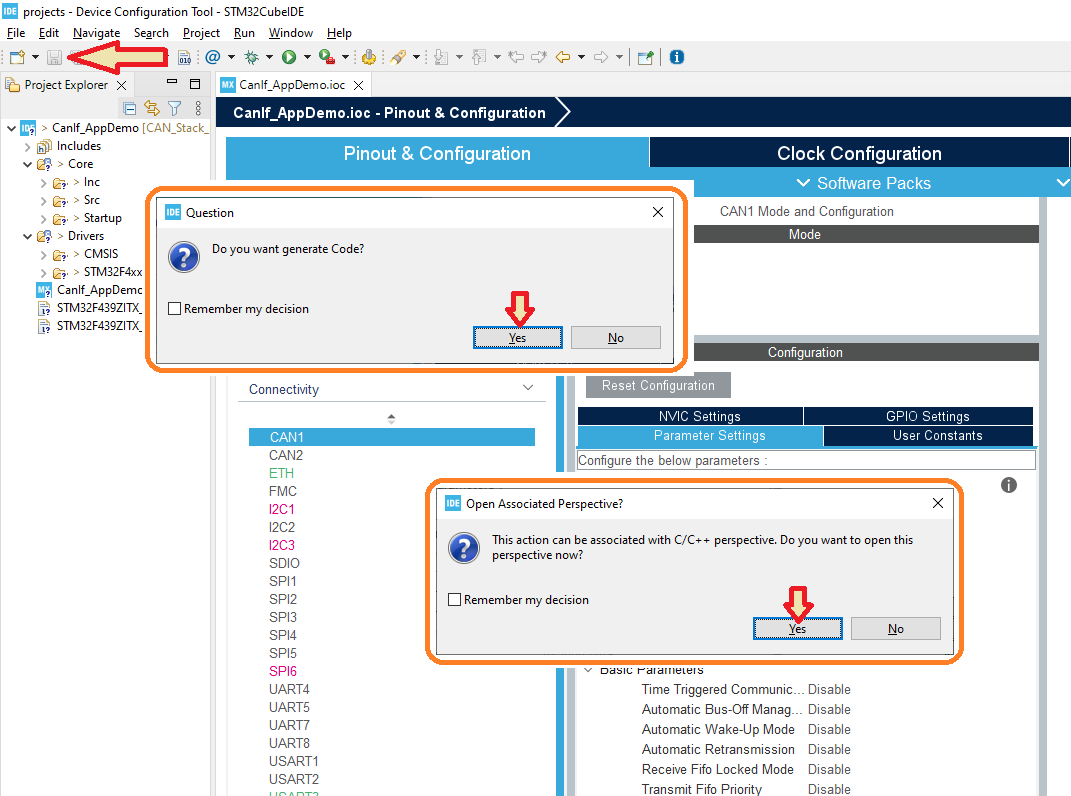Click the Next Edit Location icon
Screen dimensions: 1071x796
click(x=539, y=57)
